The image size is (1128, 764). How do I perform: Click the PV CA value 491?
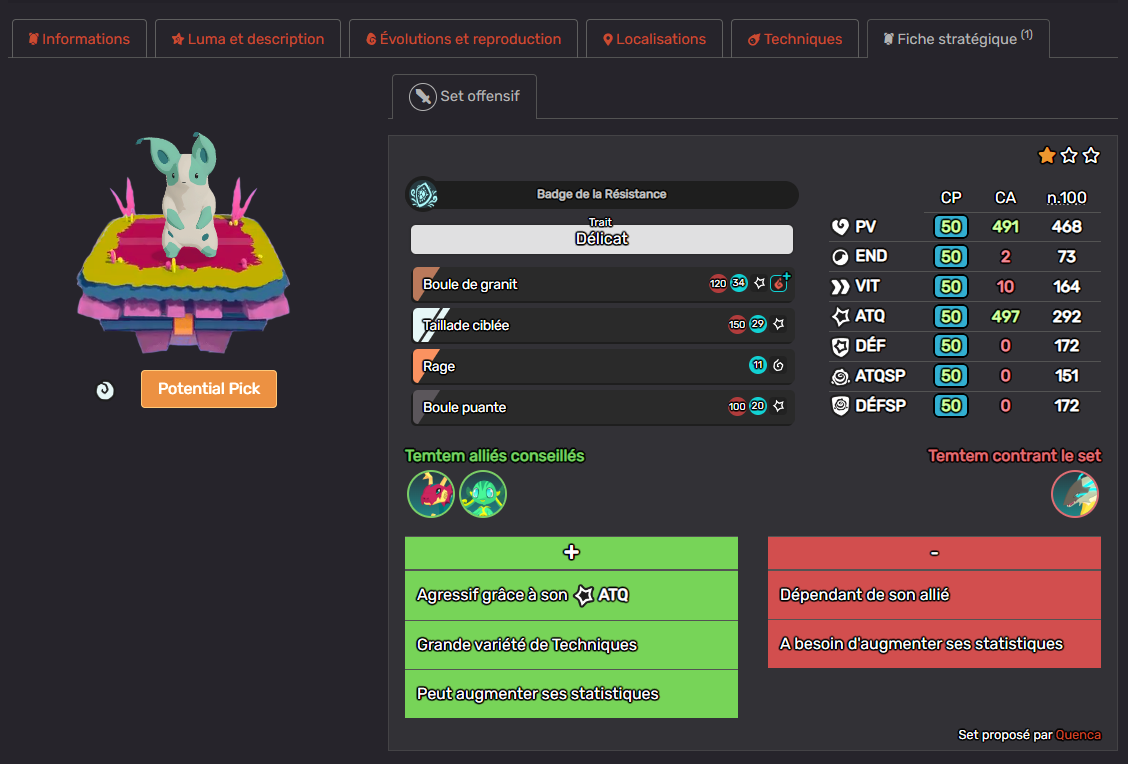coord(1005,227)
